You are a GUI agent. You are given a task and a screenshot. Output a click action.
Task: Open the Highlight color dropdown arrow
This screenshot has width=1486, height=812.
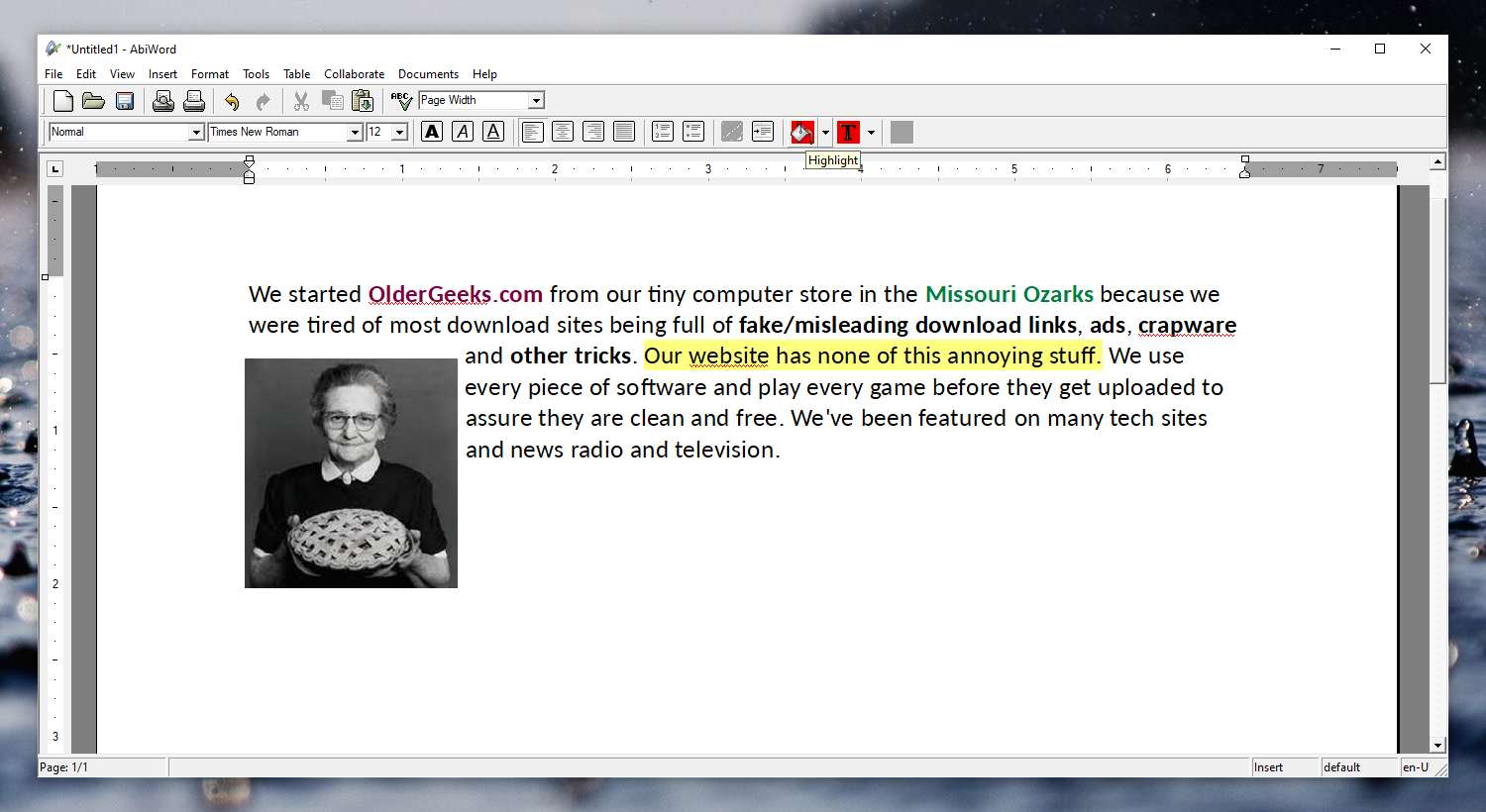[825, 133]
